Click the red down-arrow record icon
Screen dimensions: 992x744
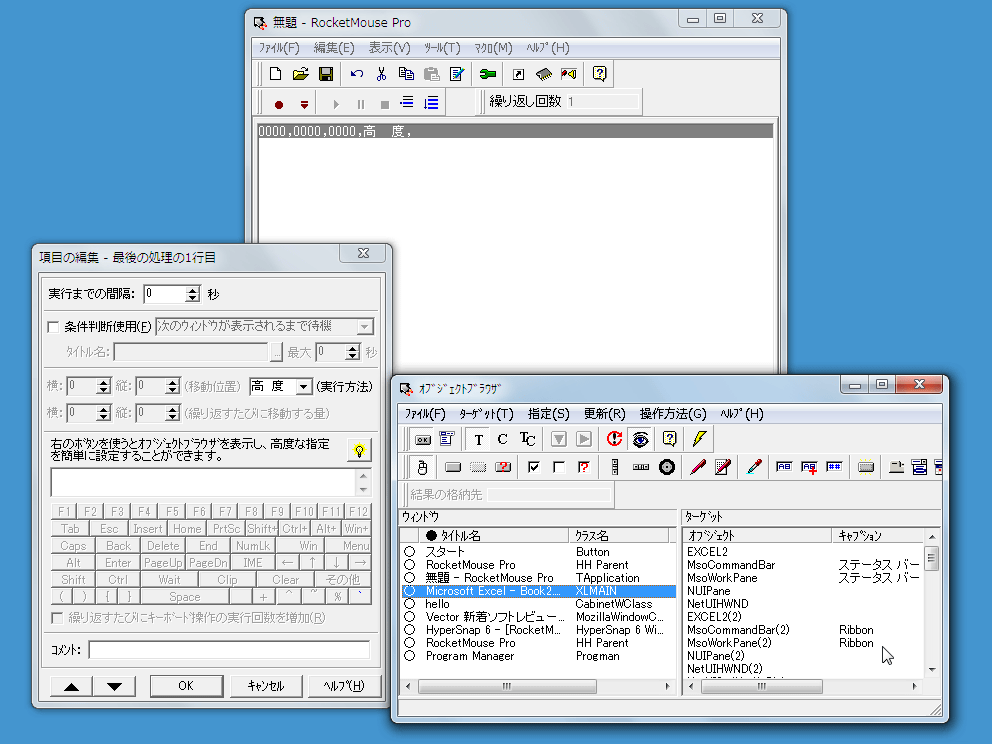coord(304,104)
